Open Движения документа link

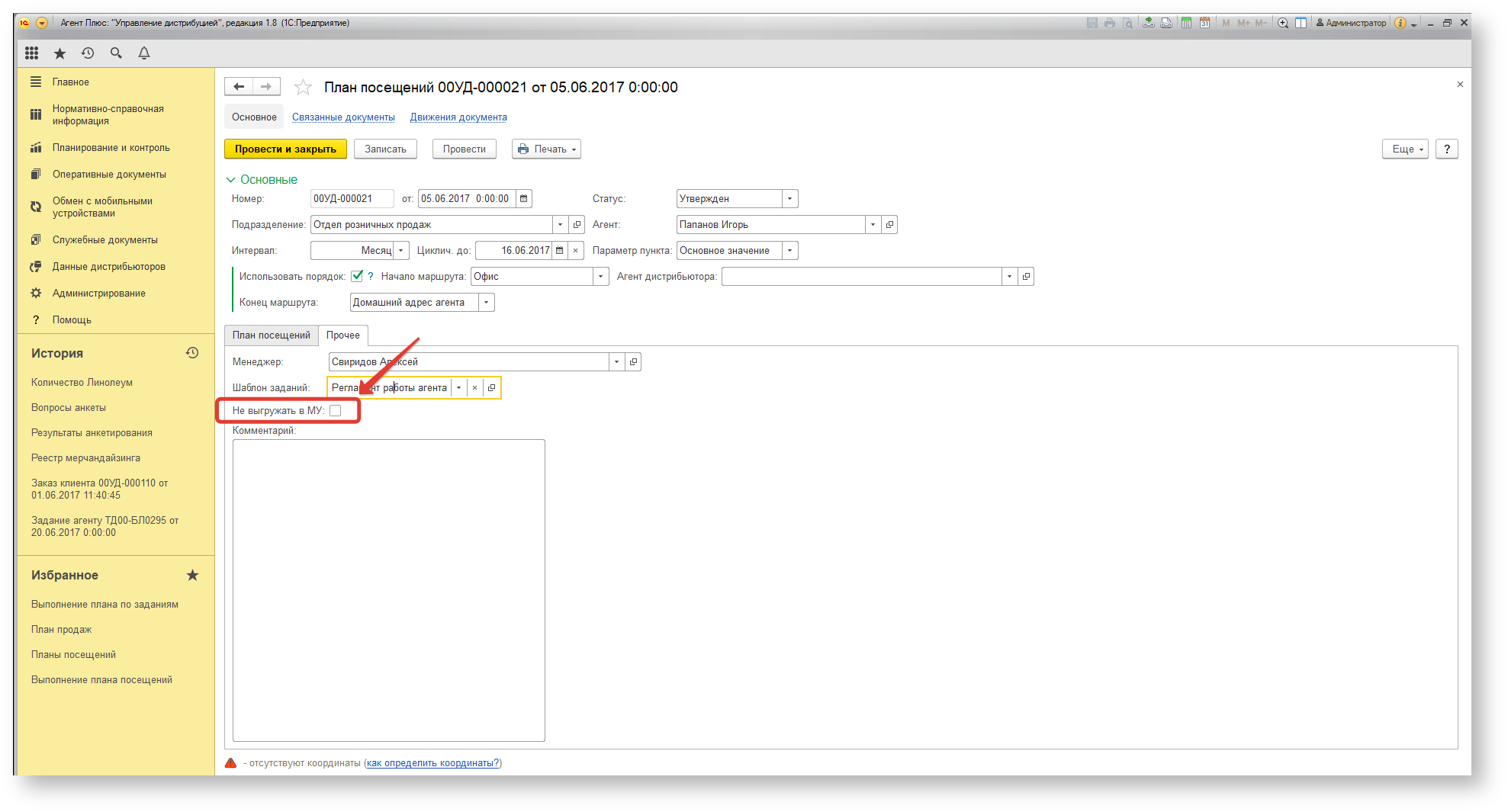point(458,117)
